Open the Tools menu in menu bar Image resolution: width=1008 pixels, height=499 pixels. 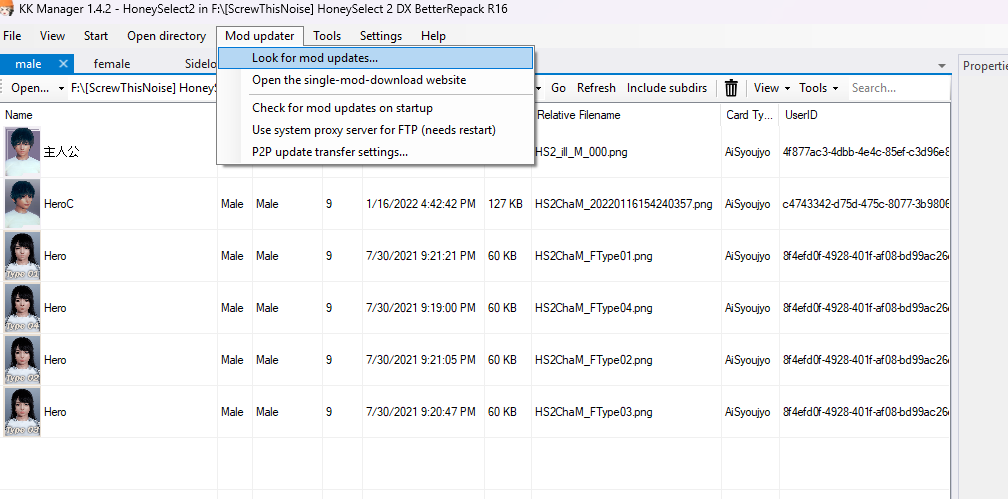tap(327, 36)
